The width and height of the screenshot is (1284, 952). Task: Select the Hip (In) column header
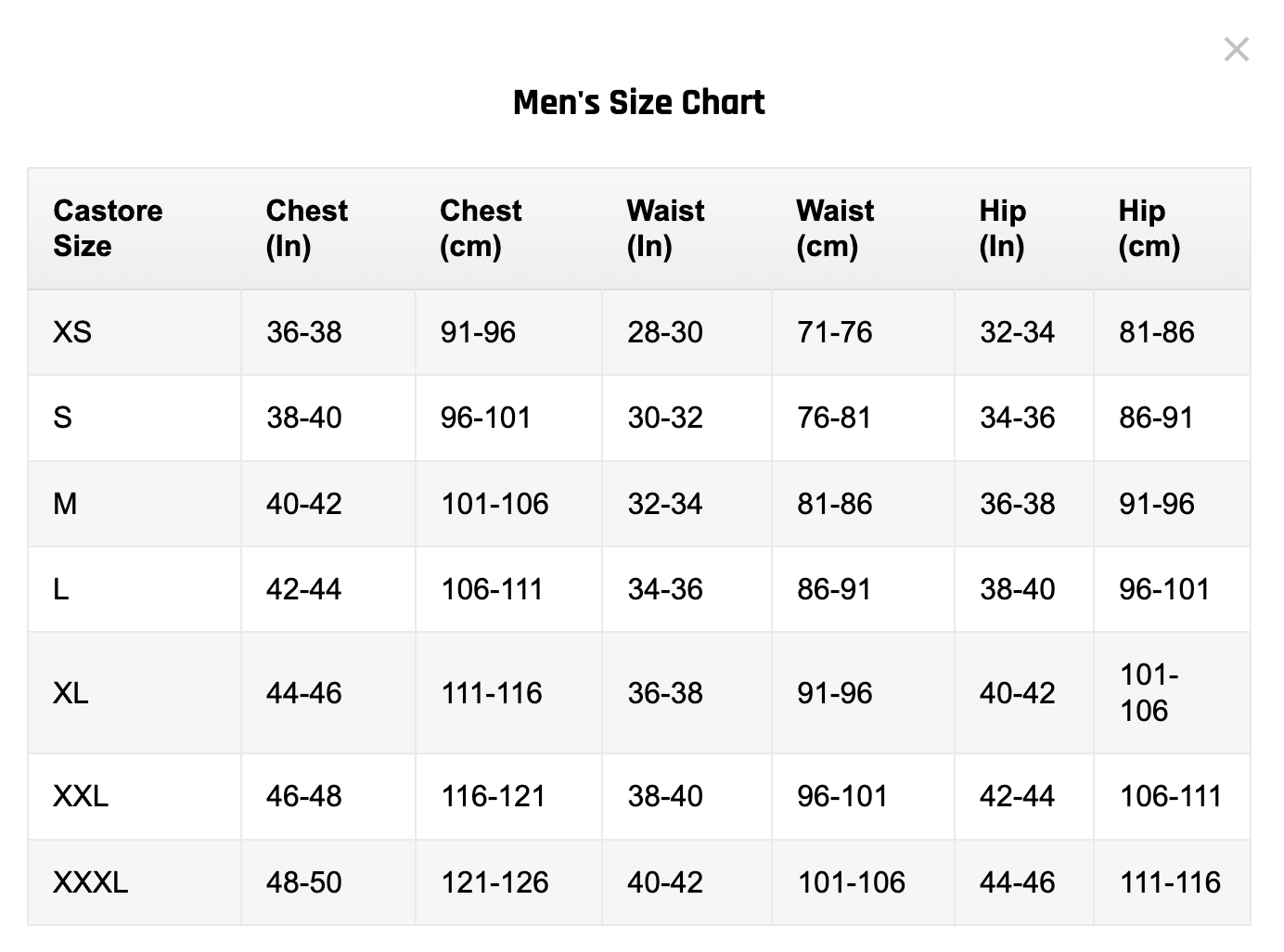(x=1002, y=228)
